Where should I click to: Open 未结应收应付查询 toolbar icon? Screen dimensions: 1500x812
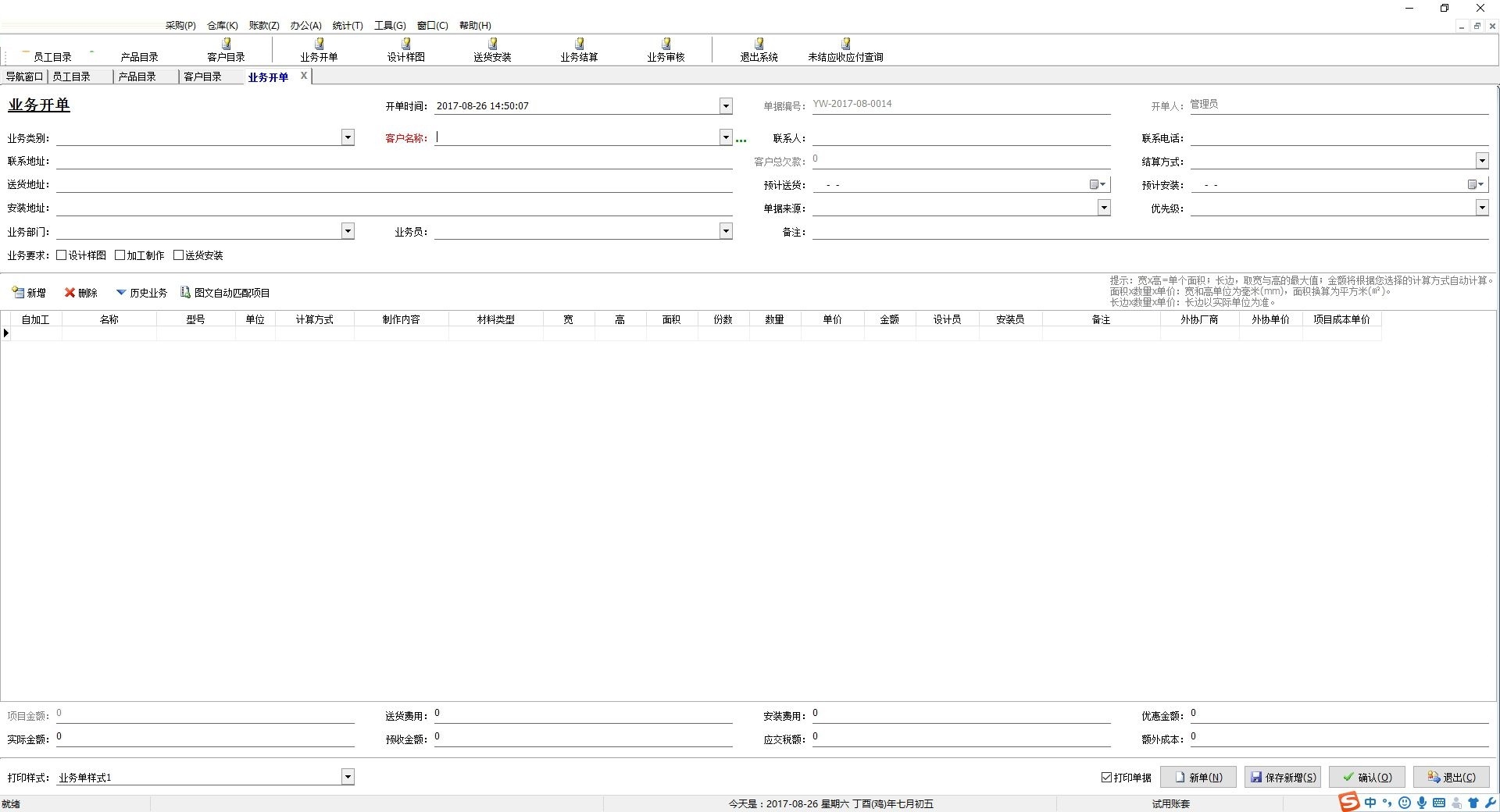point(845,50)
